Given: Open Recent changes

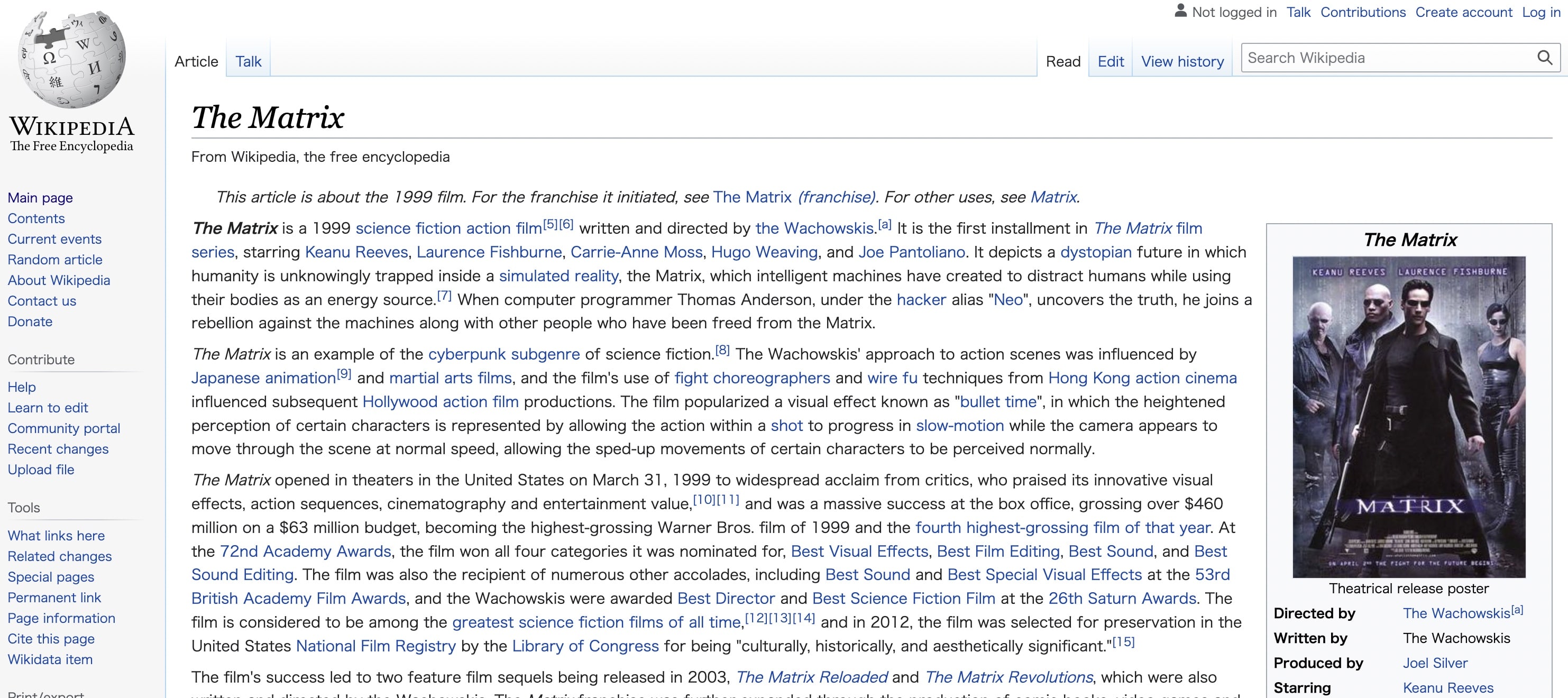Looking at the screenshot, I should pyautogui.click(x=58, y=449).
